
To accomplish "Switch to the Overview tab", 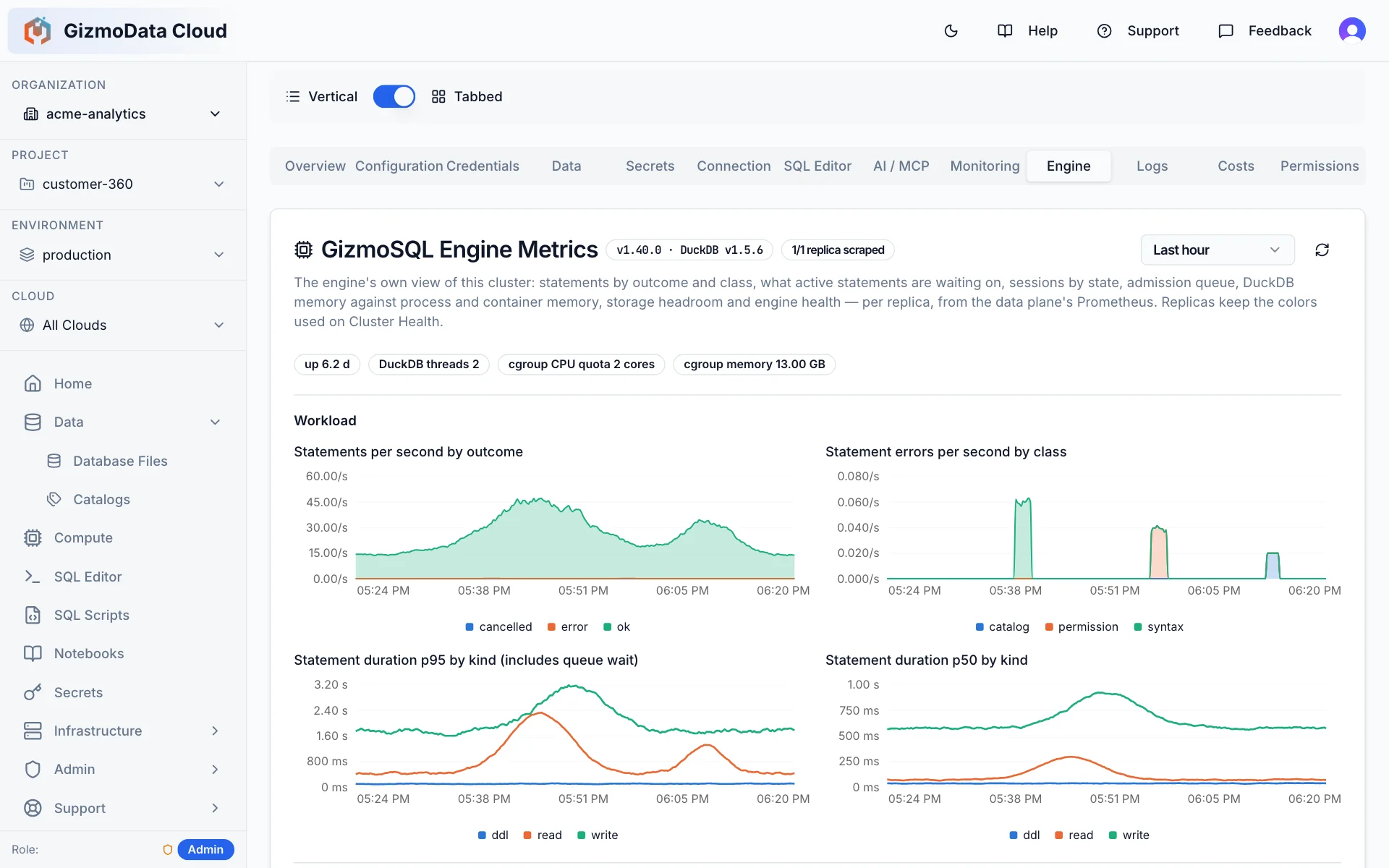I will pos(315,166).
